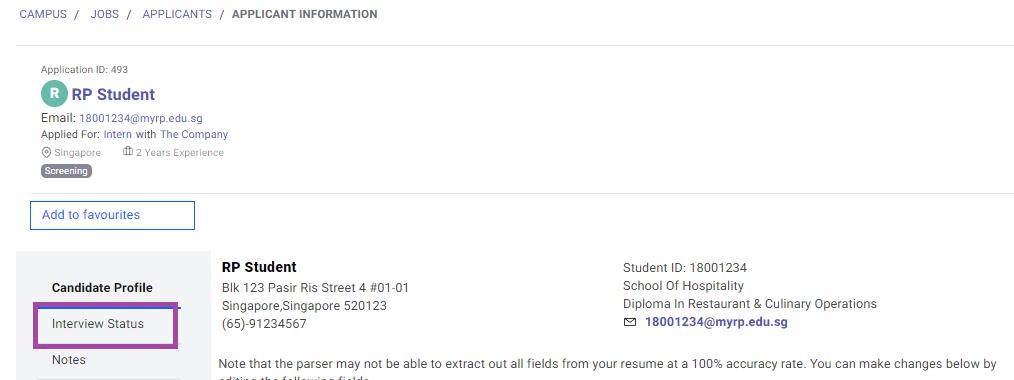
Task: Click the email link under applicant name
Action: coord(141,118)
